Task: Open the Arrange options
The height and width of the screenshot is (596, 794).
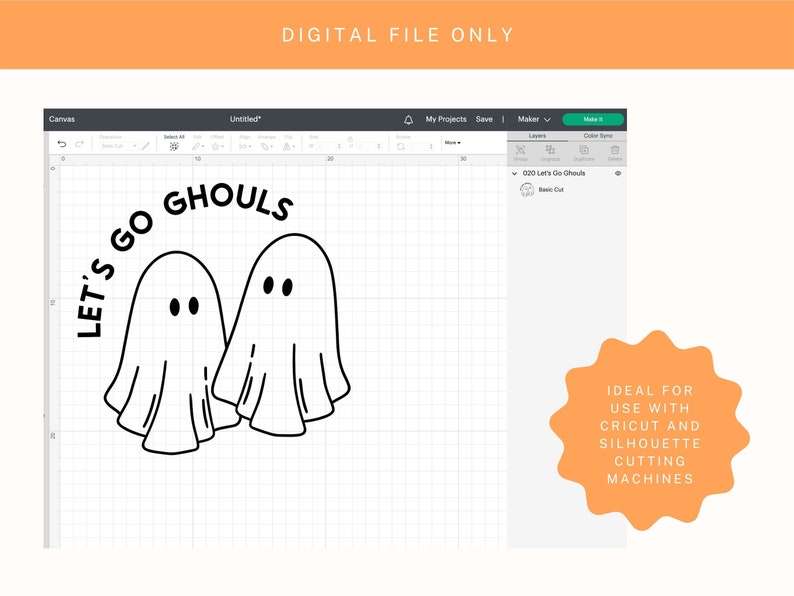Action: point(265,146)
